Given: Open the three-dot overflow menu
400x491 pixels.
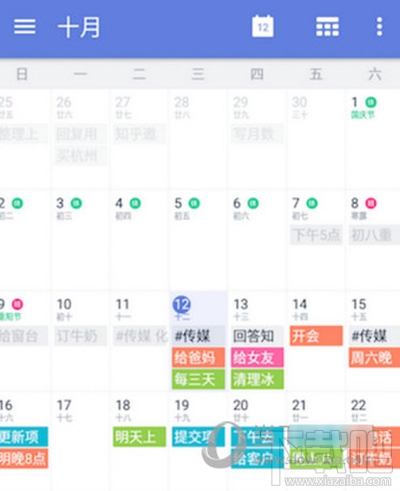Looking at the screenshot, I should pyautogui.click(x=379, y=26).
